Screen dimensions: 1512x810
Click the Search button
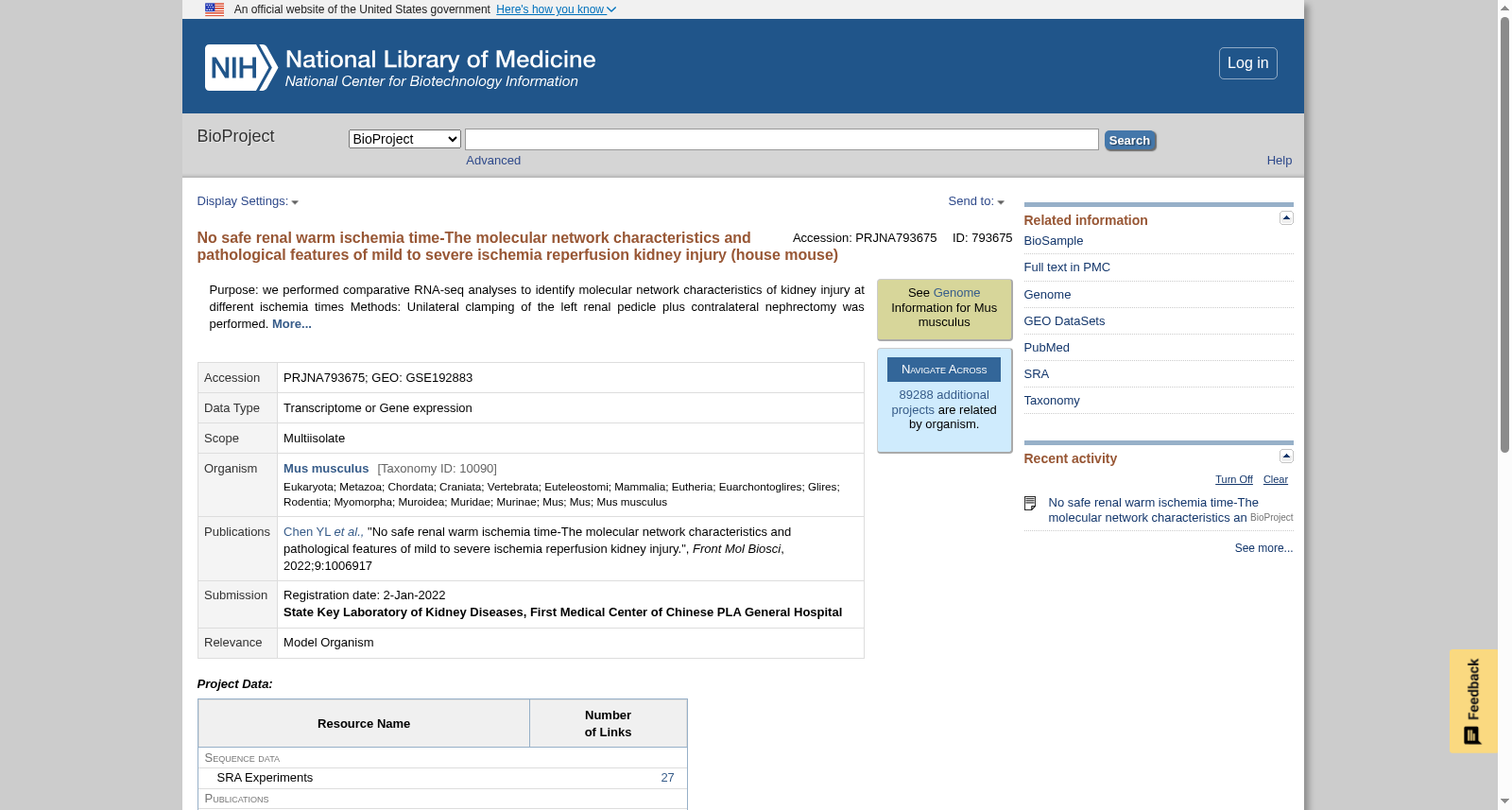1129,141
